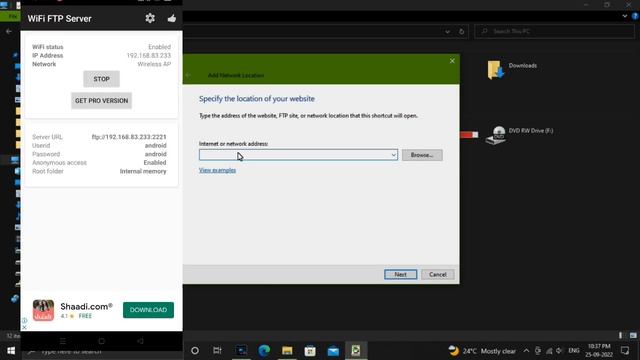Open the Explorer help icon
Screen dimensions: 640x360
(635, 16)
